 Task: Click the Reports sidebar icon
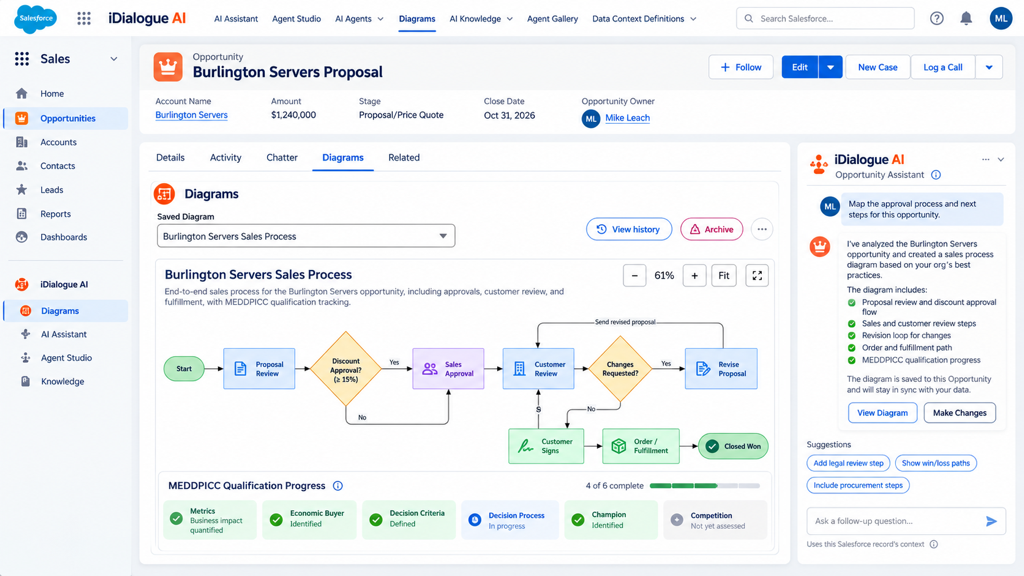tap(22, 214)
